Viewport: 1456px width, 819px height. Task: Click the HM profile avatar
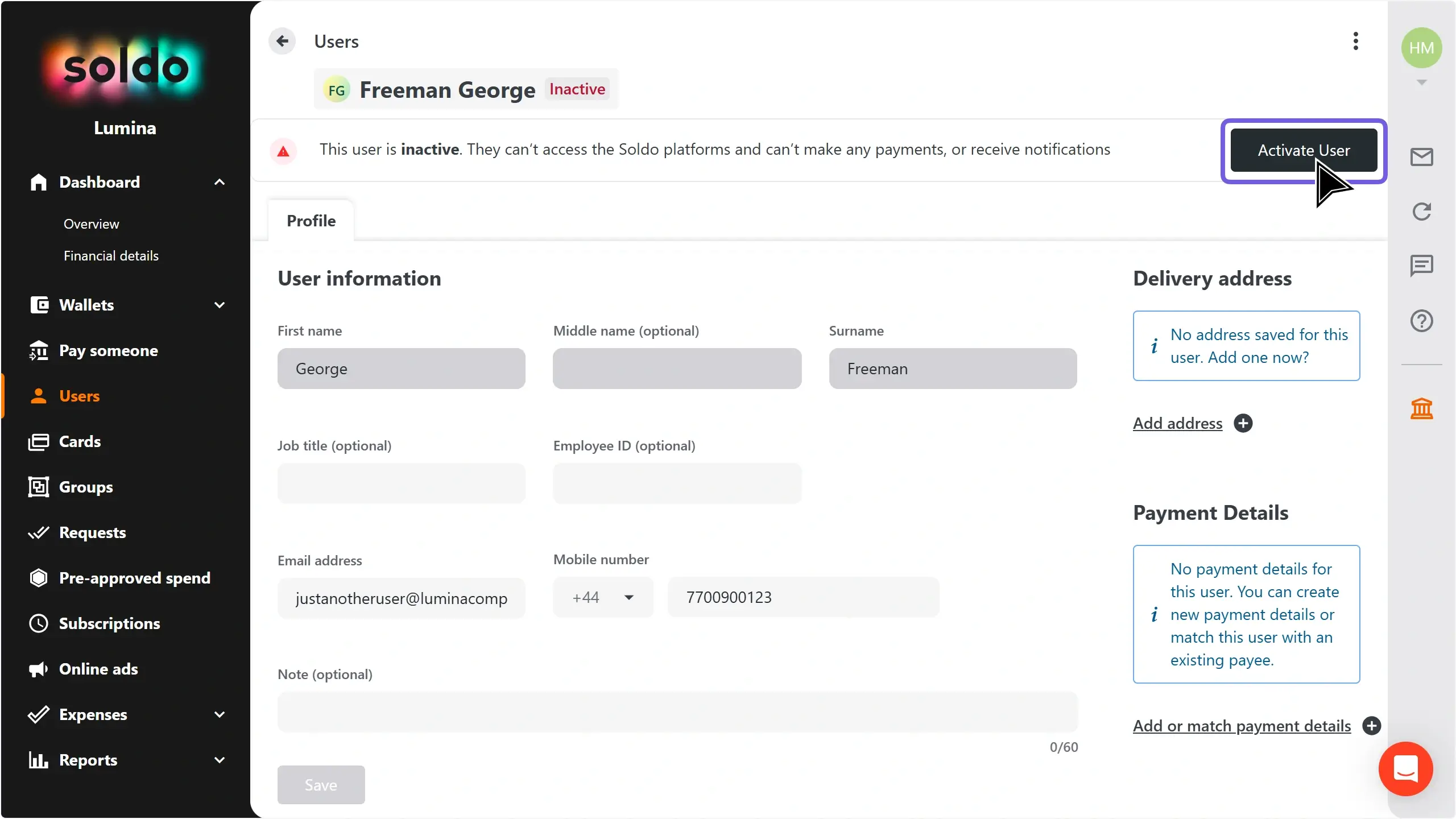coord(1421,48)
